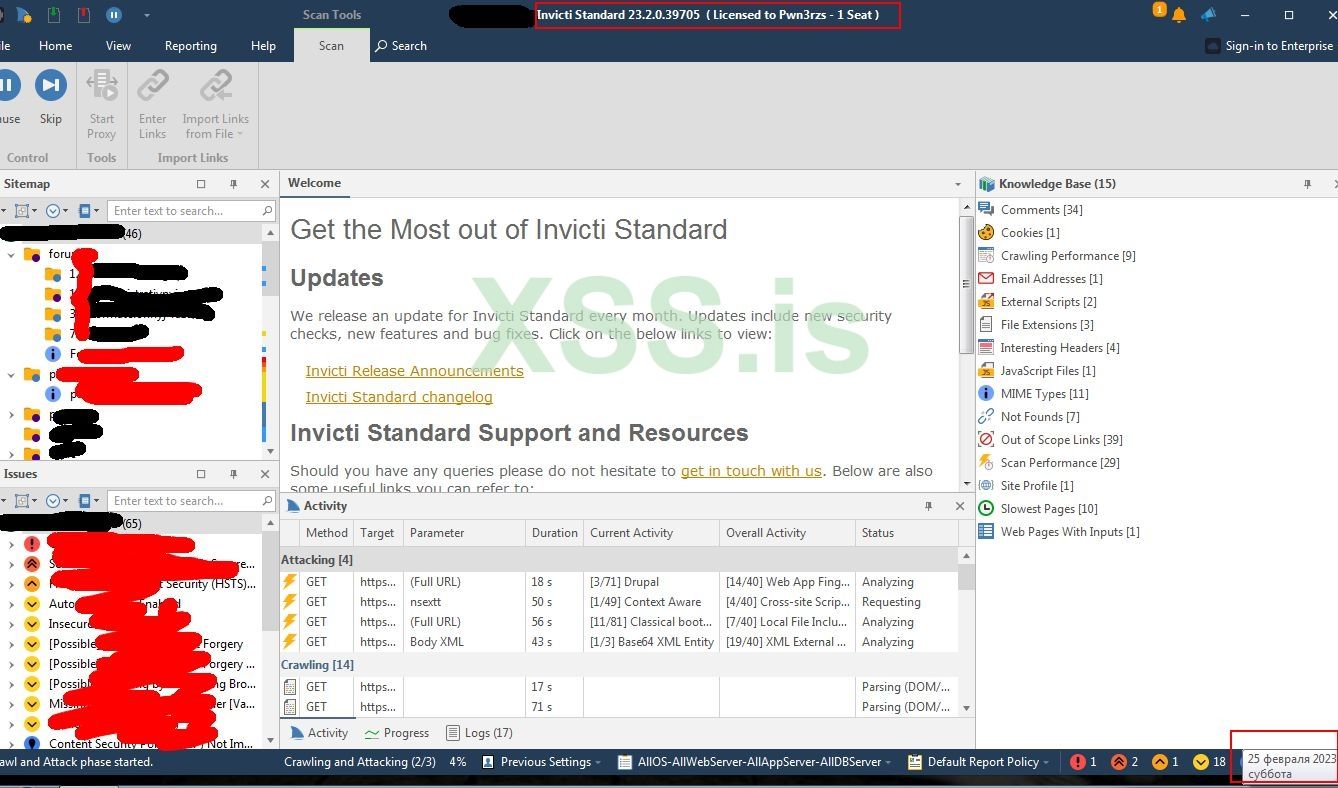The height and width of the screenshot is (788, 1338).
Task: Click the search magnifier in Issues search box
Action: click(x=267, y=501)
